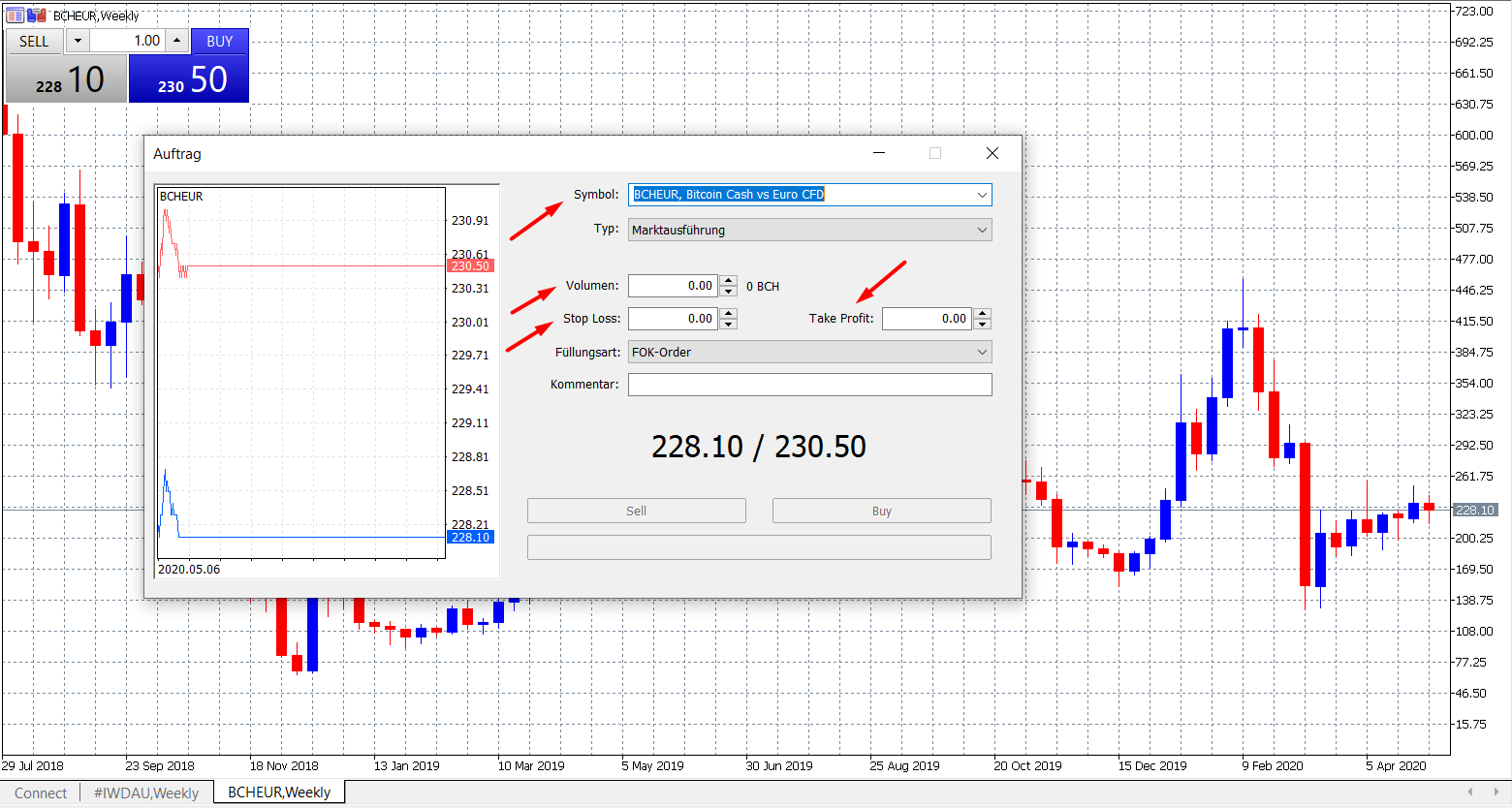Minimize the Auftrag dialog window
The height and width of the screenshot is (808, 1512).
point(879,153)
